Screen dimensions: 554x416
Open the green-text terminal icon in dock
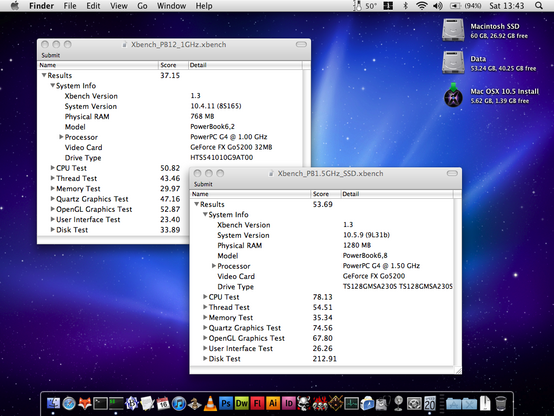coord(116,403)
